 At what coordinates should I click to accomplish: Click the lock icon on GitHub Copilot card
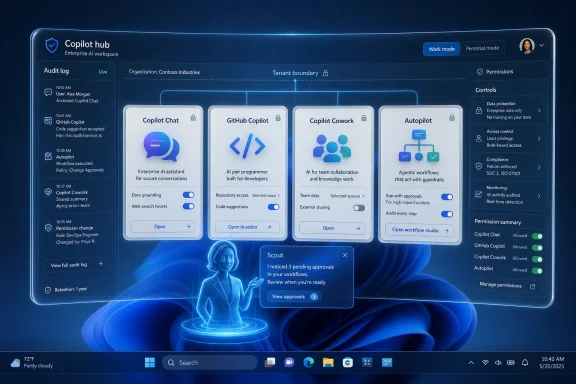278,118
